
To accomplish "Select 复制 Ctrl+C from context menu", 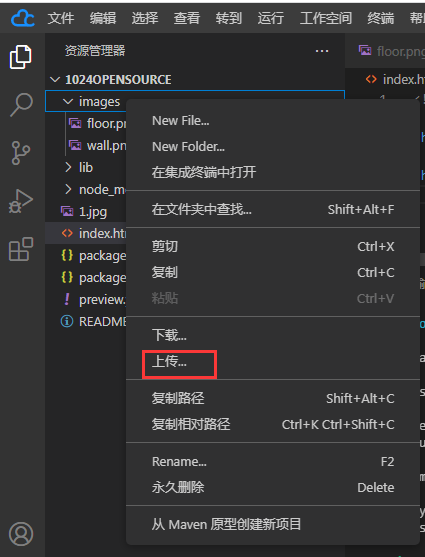I will [273, 272].
